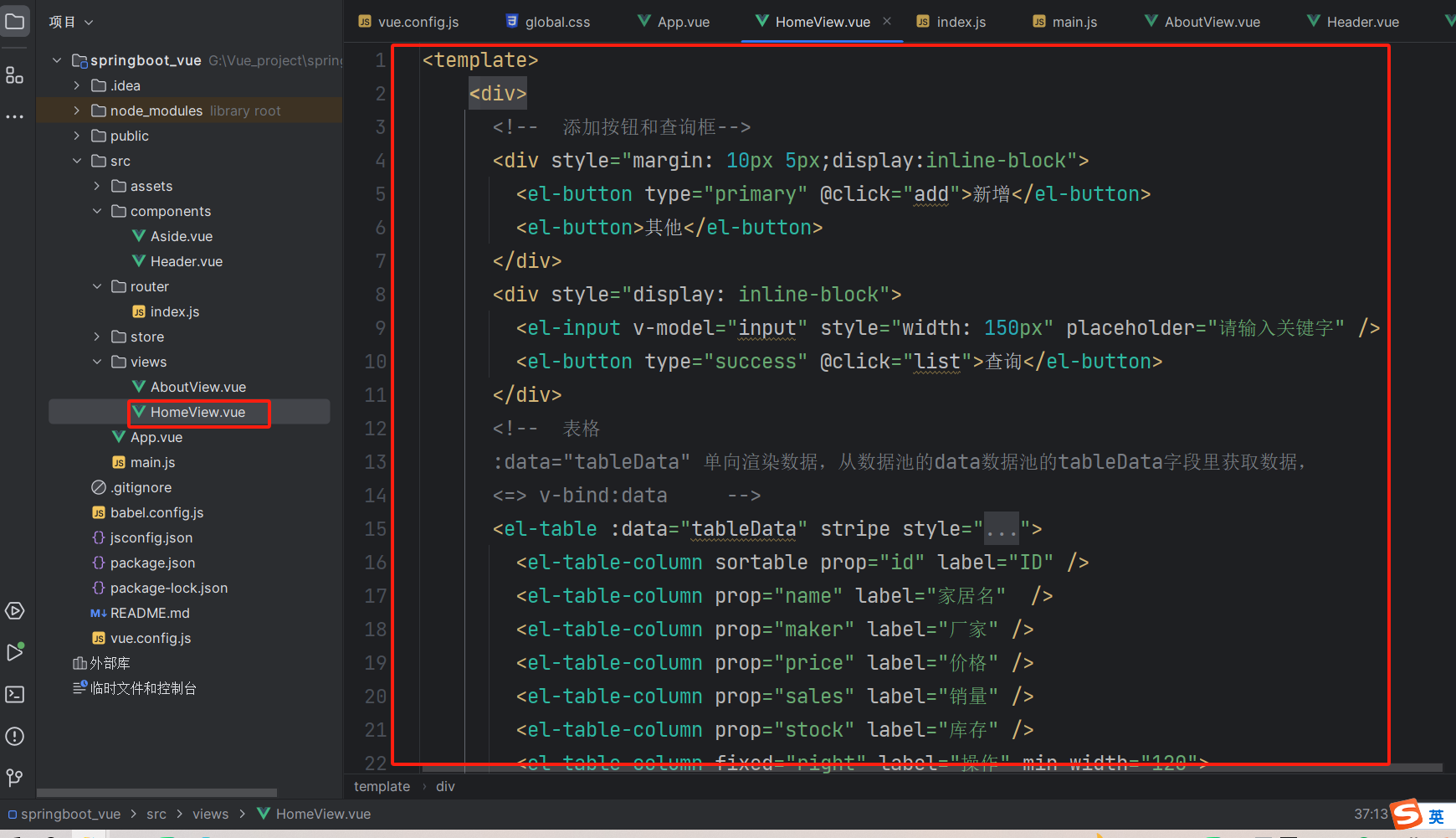This screenshot has height=838, width=1456.
Task: Open the Terminal tool window icon
Action: [15, 694]
